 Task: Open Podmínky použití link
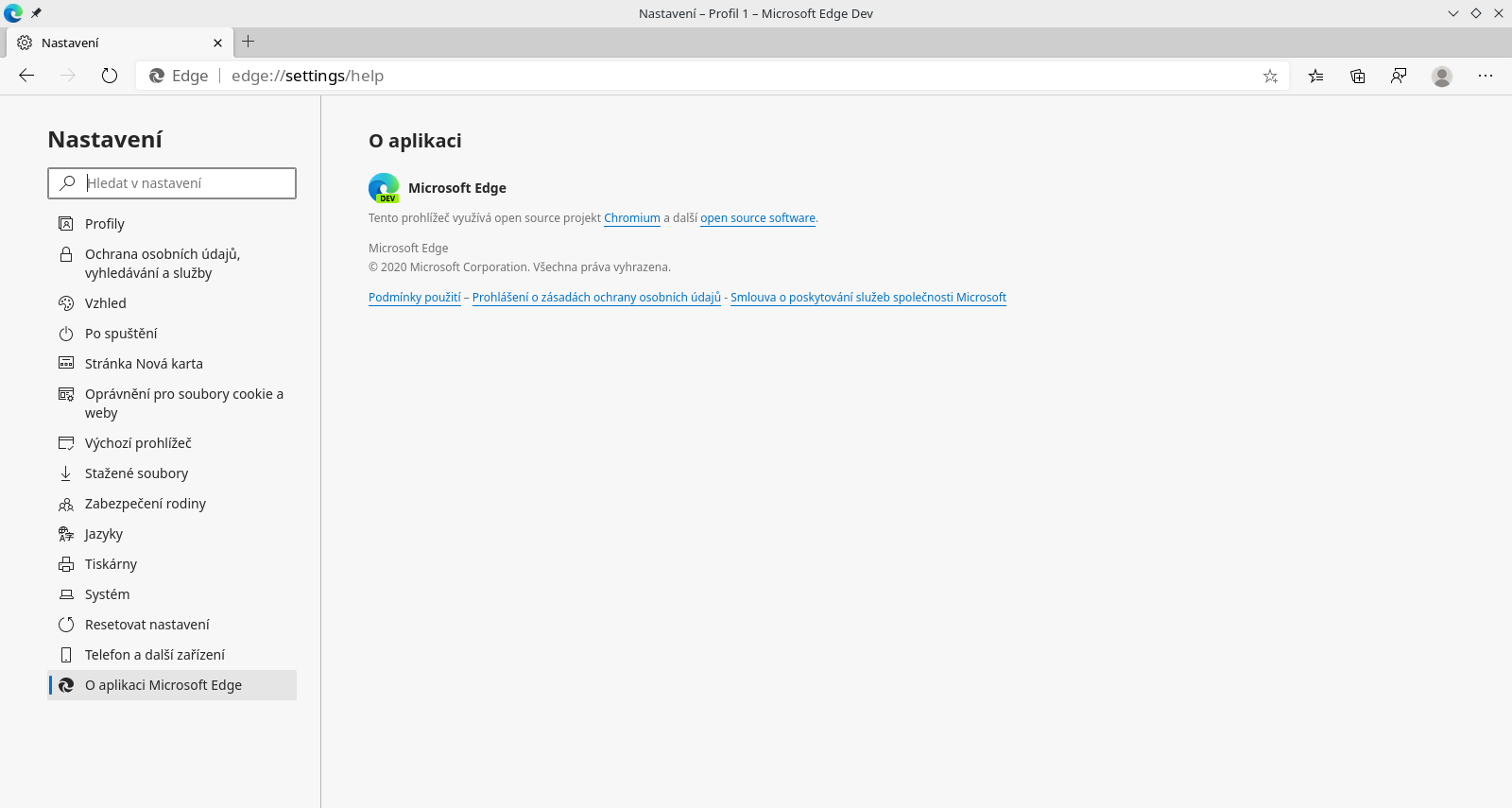[415, 298]
